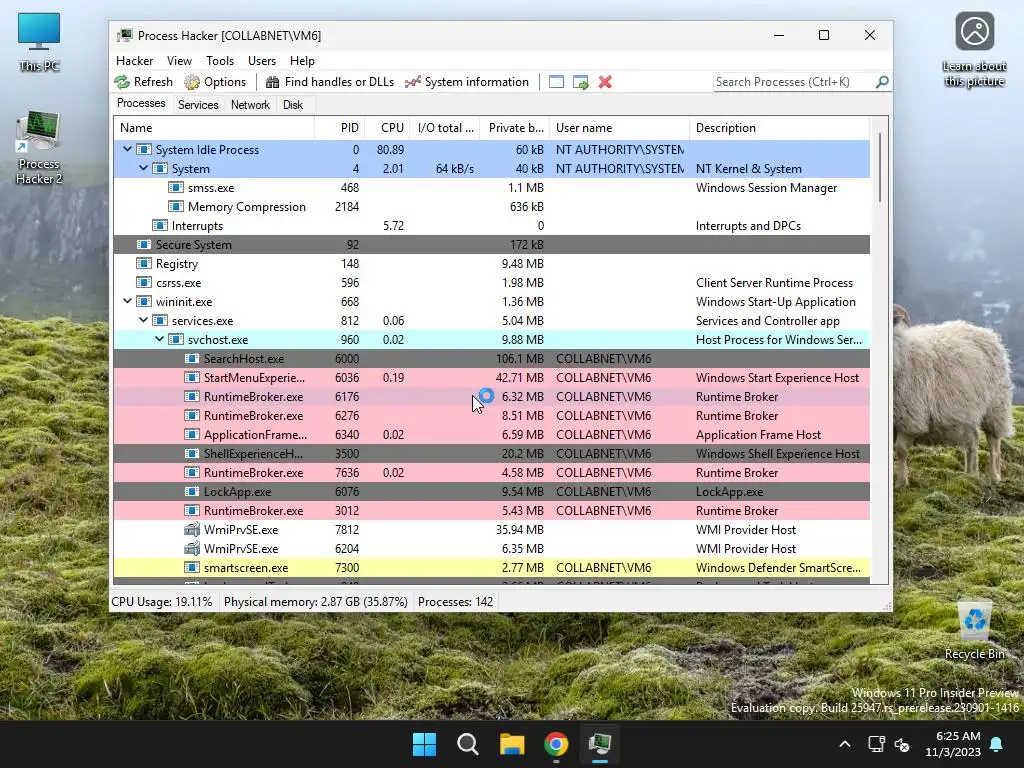Click the Interrupts row icon
The image size is (1024, 768).
[x=160, y=225]
